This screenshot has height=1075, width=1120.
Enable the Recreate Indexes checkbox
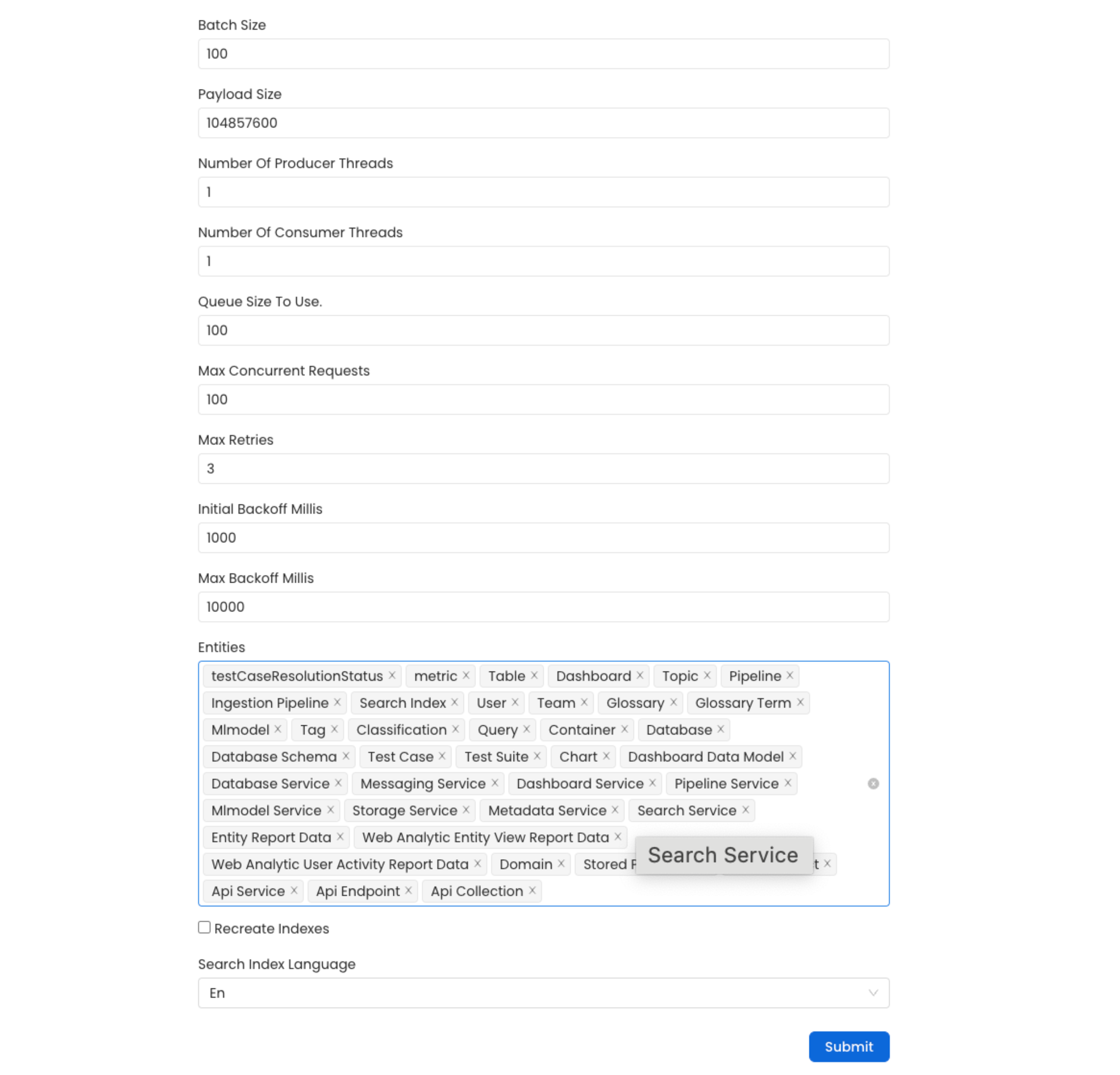pyautogui.click(x=204, y=926)
